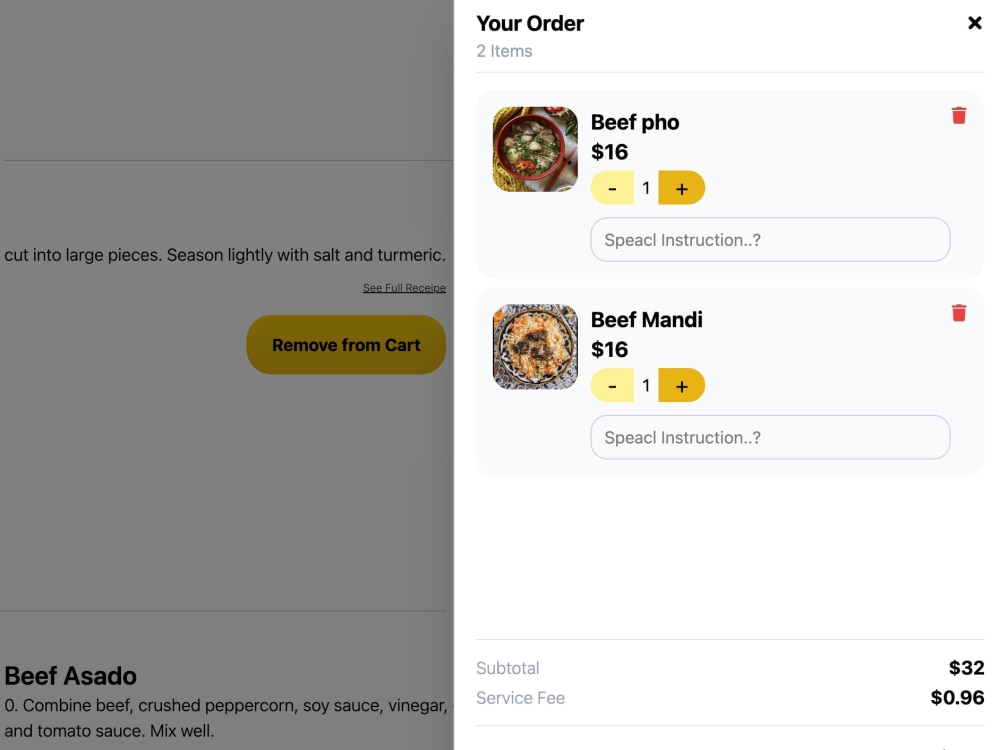Image resolution: width=1000 pixels, height=750 pixels.
Task: Increase Beef Mandi quantity
Action: [x=682, y=386]
